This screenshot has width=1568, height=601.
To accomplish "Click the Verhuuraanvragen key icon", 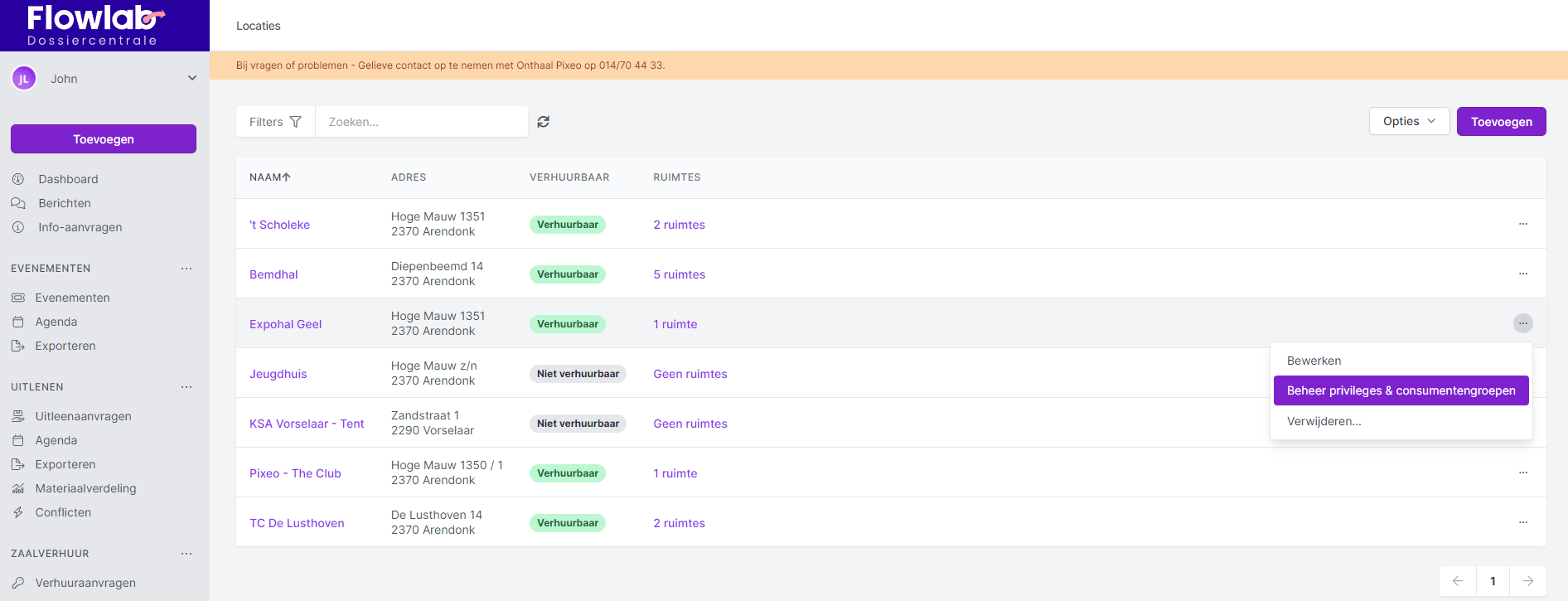I will tap(18, 583).
